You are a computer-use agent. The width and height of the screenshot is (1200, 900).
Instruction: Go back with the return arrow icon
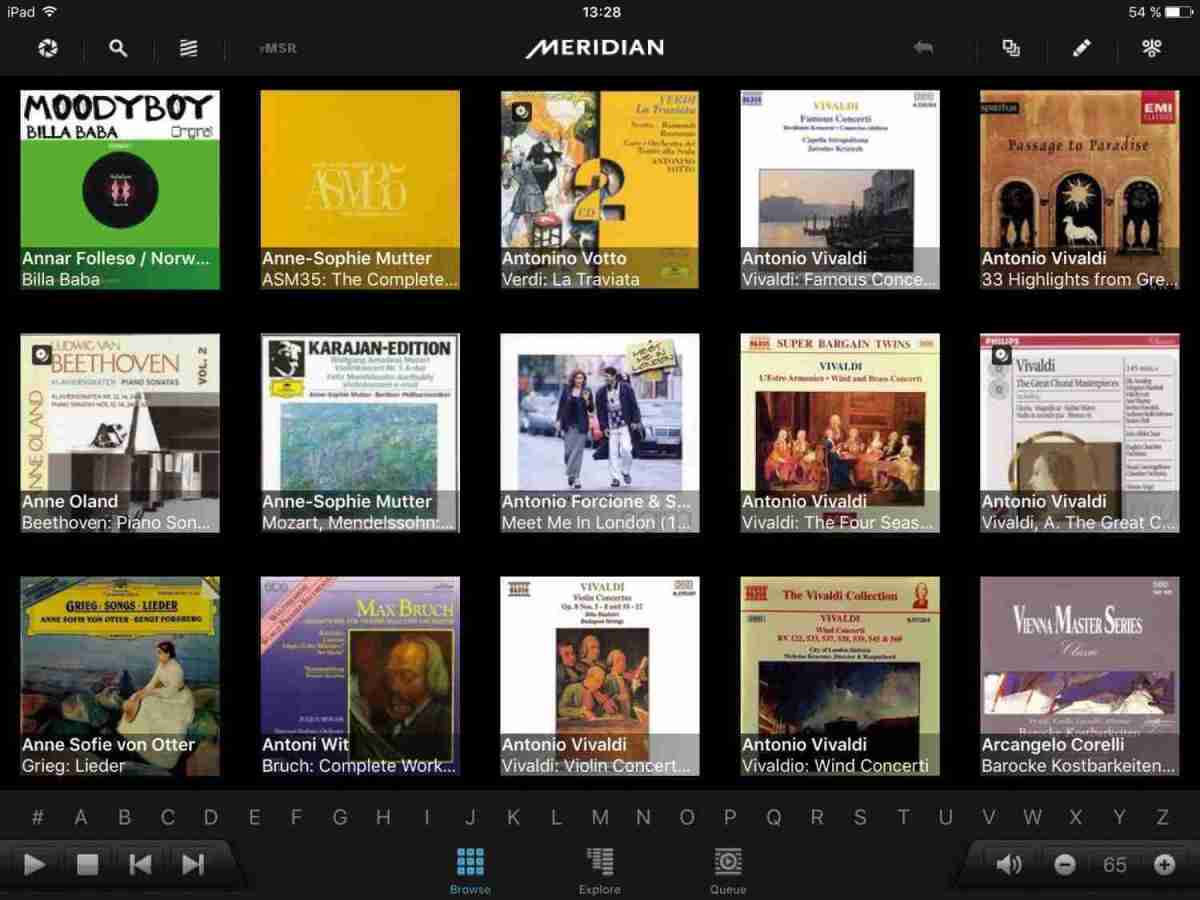(x=923, y=48)
